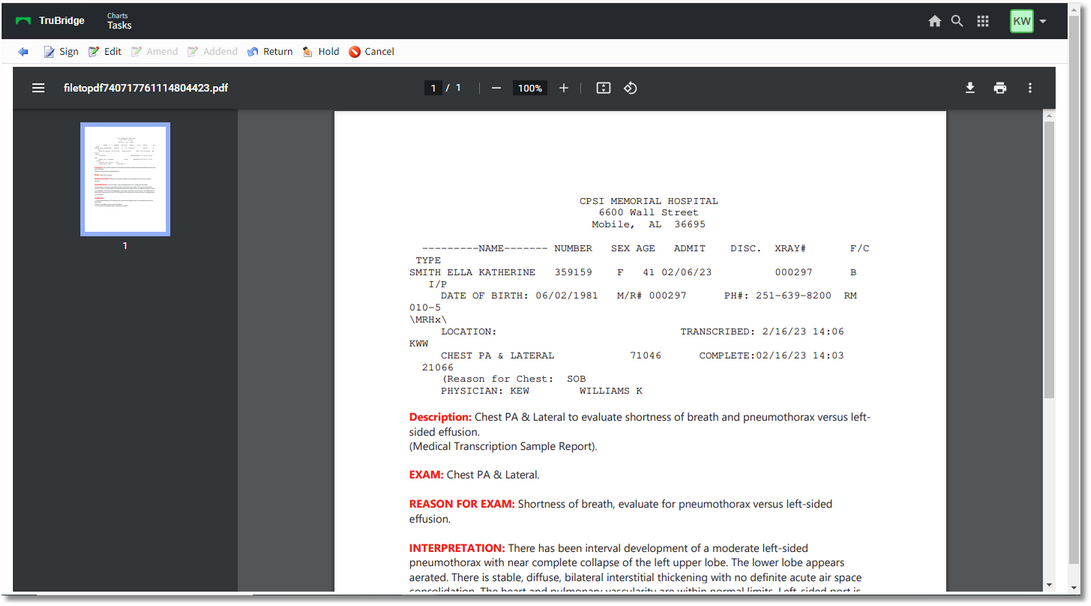
Task: Open the search magnifier icon
Action: pyautogui.click(x=957, y=21)
